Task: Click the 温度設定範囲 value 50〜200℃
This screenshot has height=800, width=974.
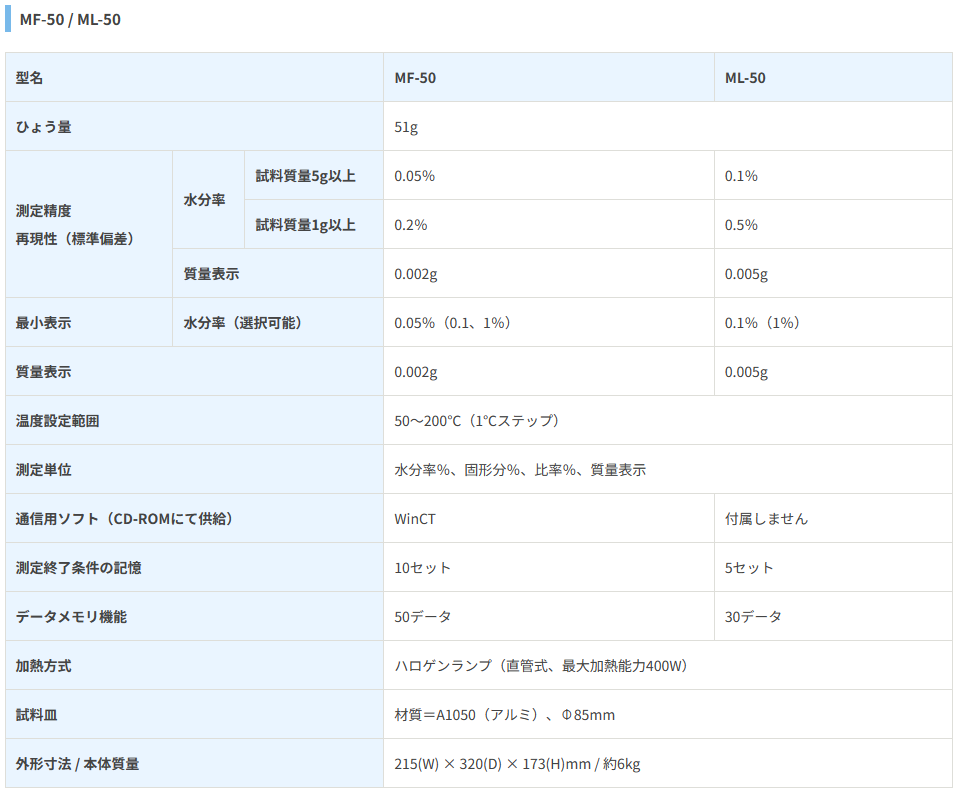Action: (479, 421)
